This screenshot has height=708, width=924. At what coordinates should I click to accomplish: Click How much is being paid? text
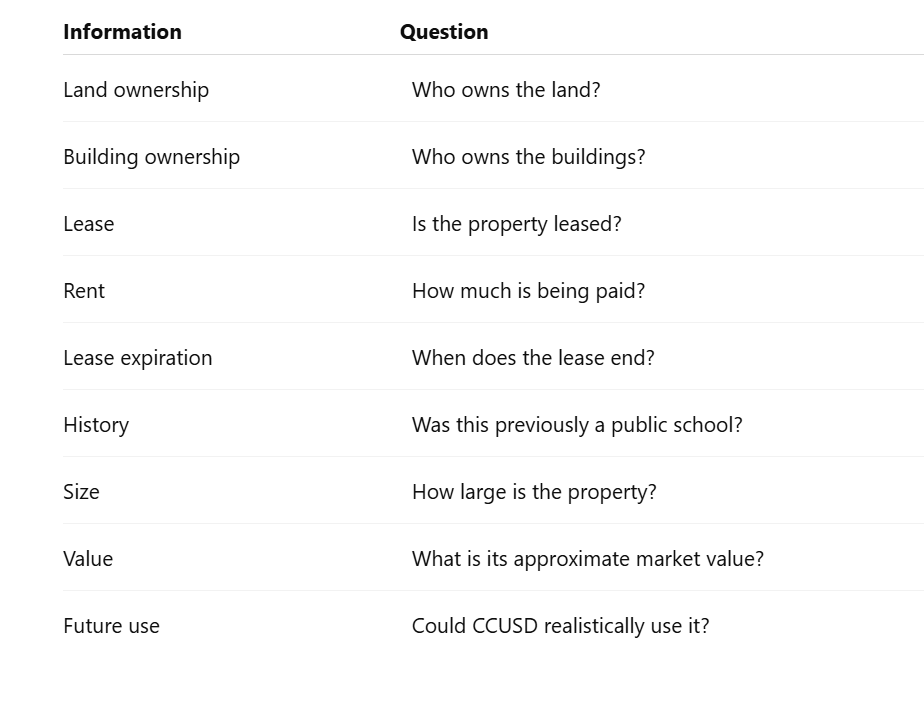click(529, 291)
